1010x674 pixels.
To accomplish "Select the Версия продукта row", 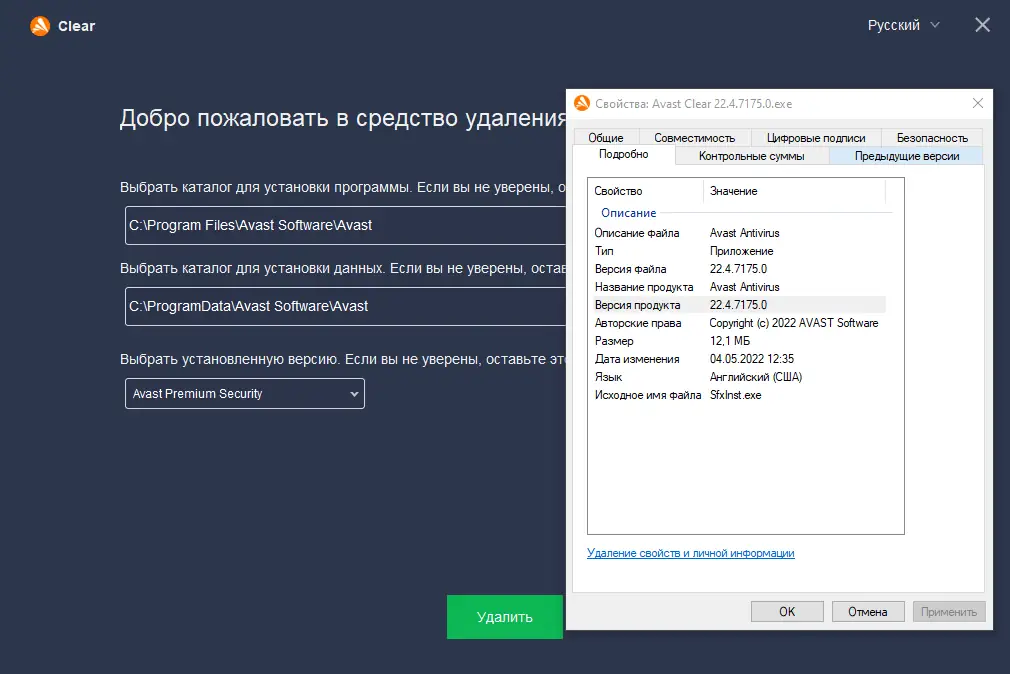I will click(738, 305).
